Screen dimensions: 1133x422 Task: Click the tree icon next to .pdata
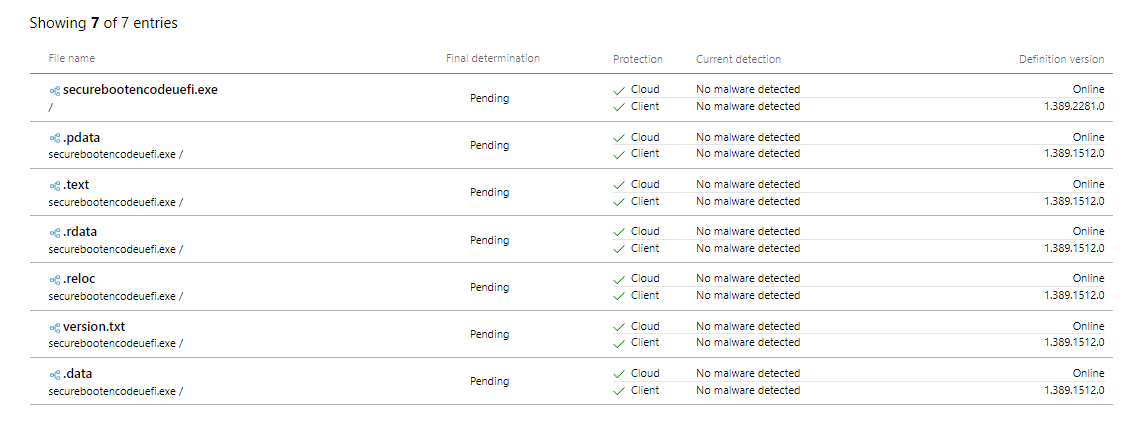point(54,139)
